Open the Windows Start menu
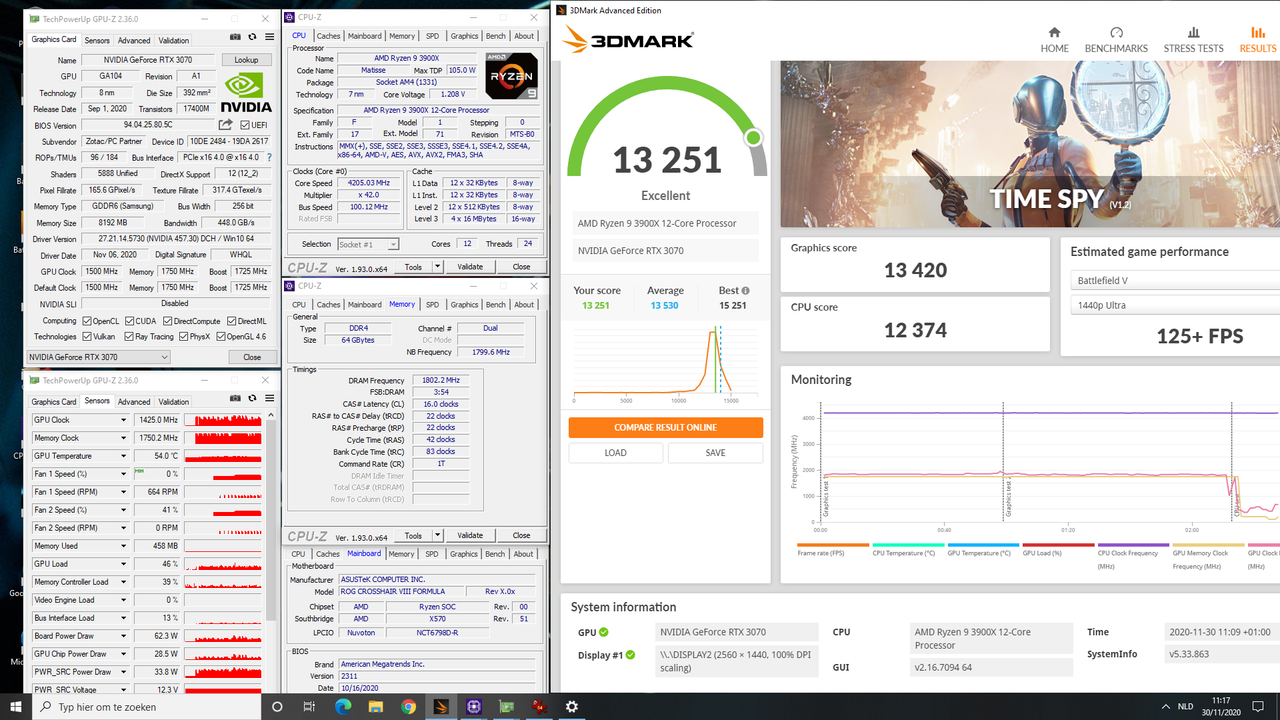 14,706
